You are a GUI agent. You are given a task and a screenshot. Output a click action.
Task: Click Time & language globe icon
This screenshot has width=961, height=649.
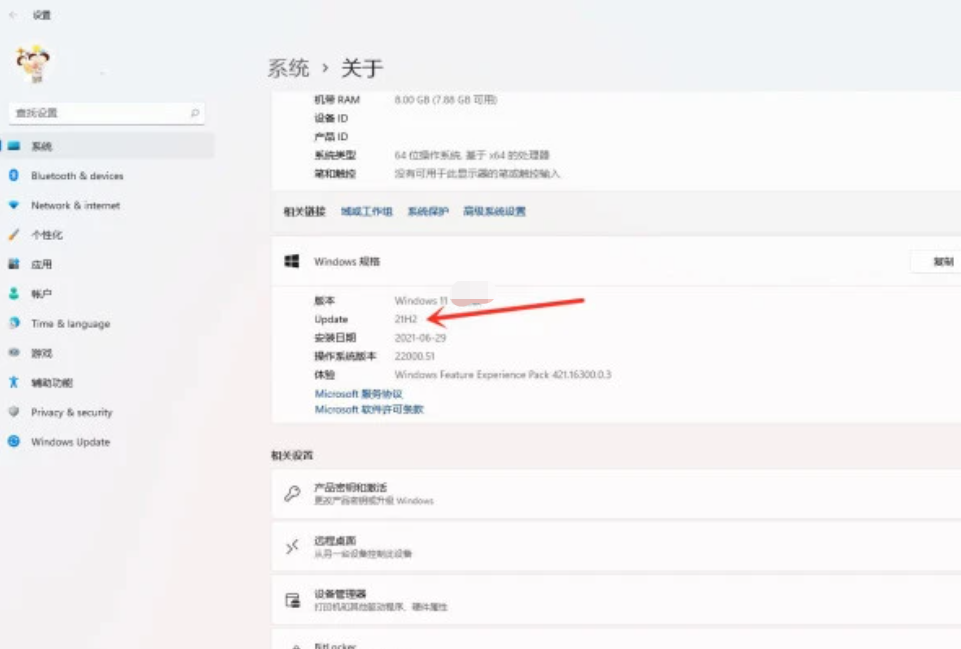pyautogui.click(x=13, y=323)
